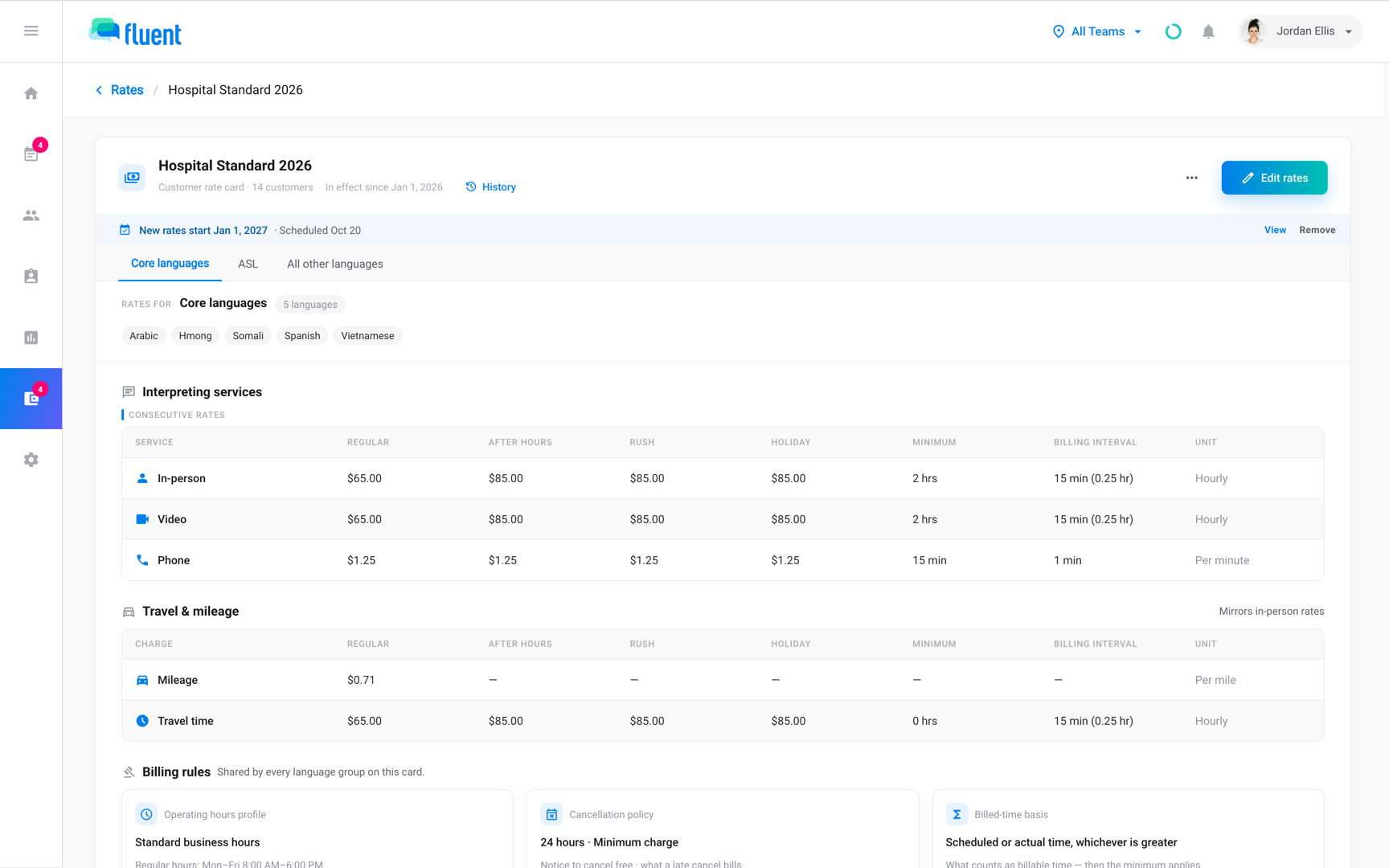Open the active billing sidebar icon

[31, 399]
